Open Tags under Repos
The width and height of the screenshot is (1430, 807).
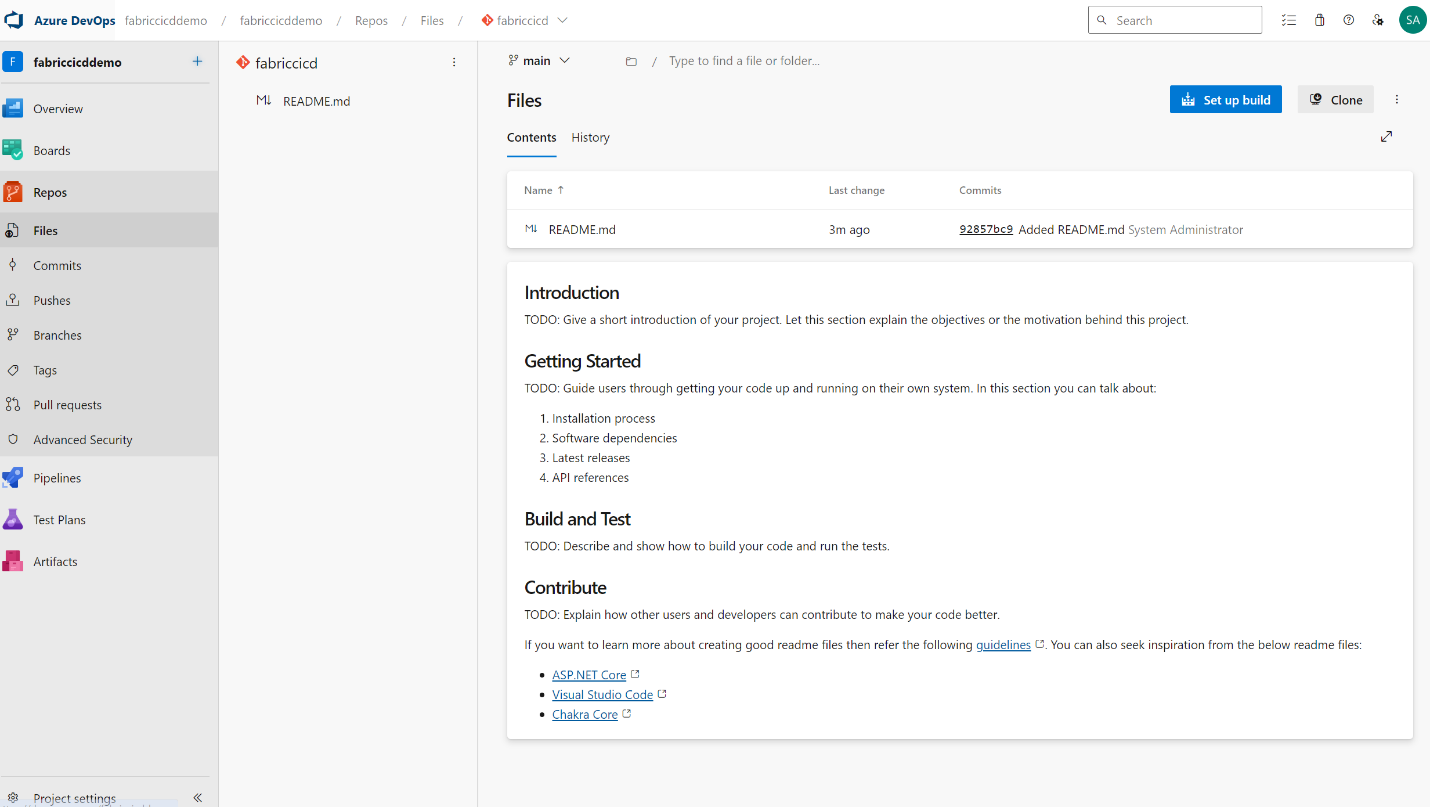coord(109,370)
